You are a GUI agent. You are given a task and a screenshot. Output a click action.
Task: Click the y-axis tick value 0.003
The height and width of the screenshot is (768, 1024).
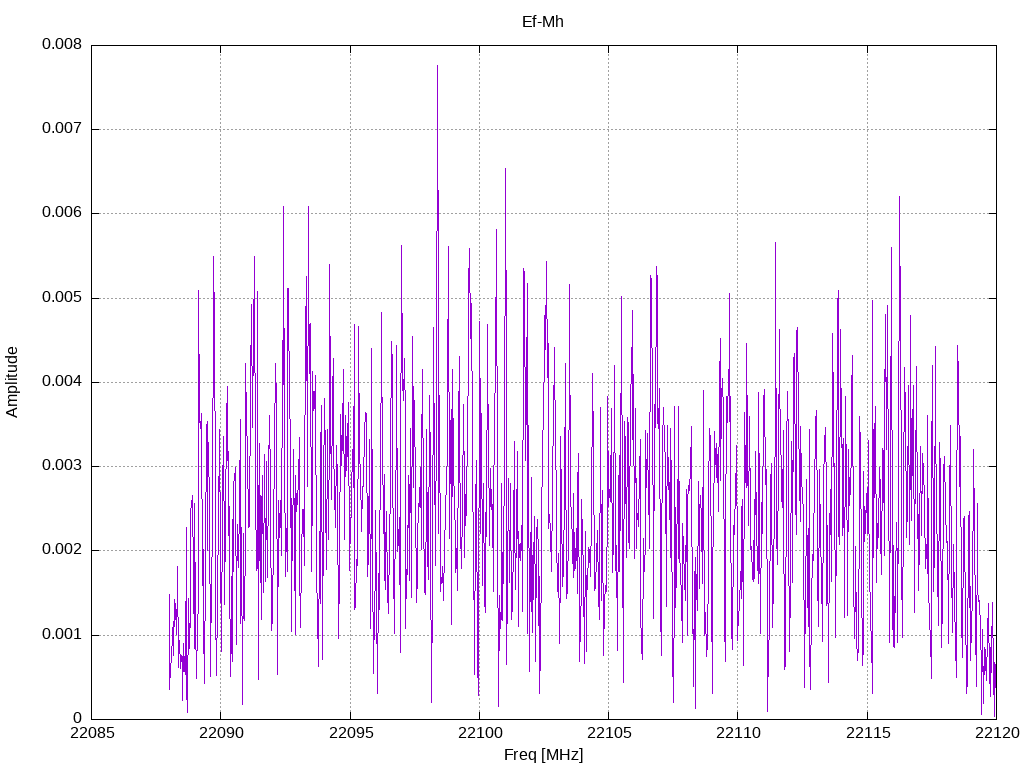62,465
